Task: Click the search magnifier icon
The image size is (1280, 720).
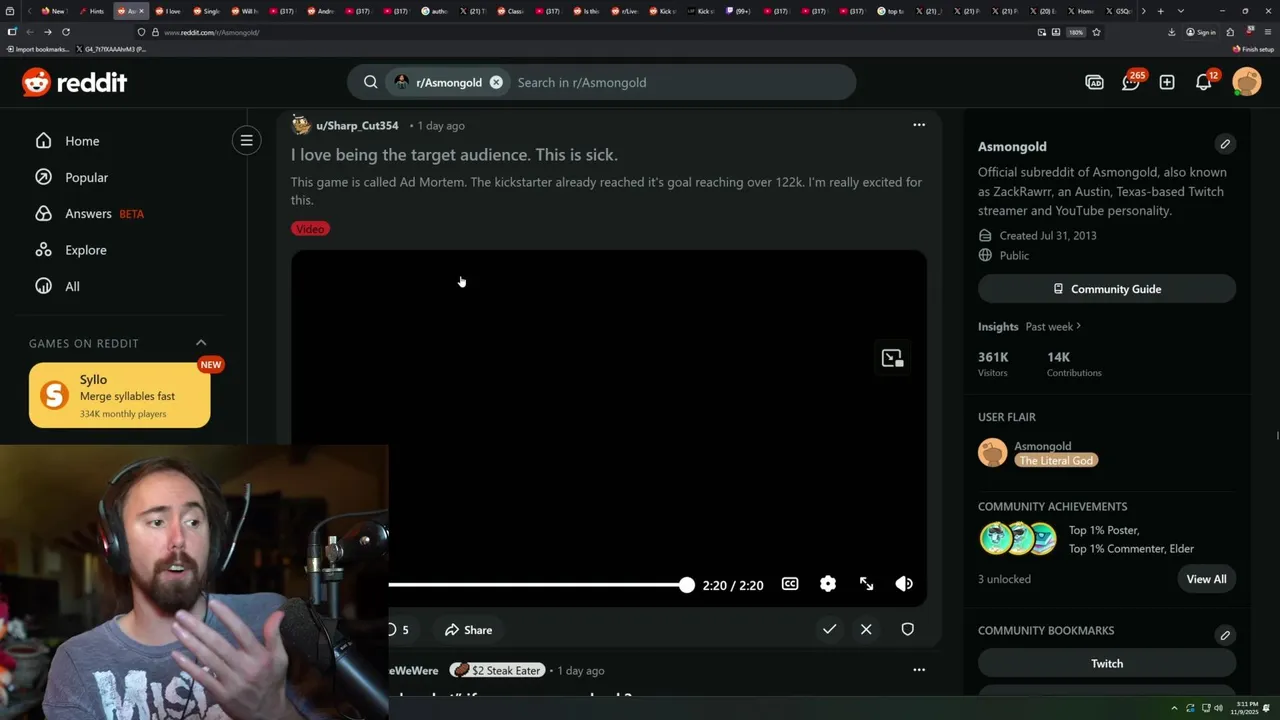Action: coord(371,82)
